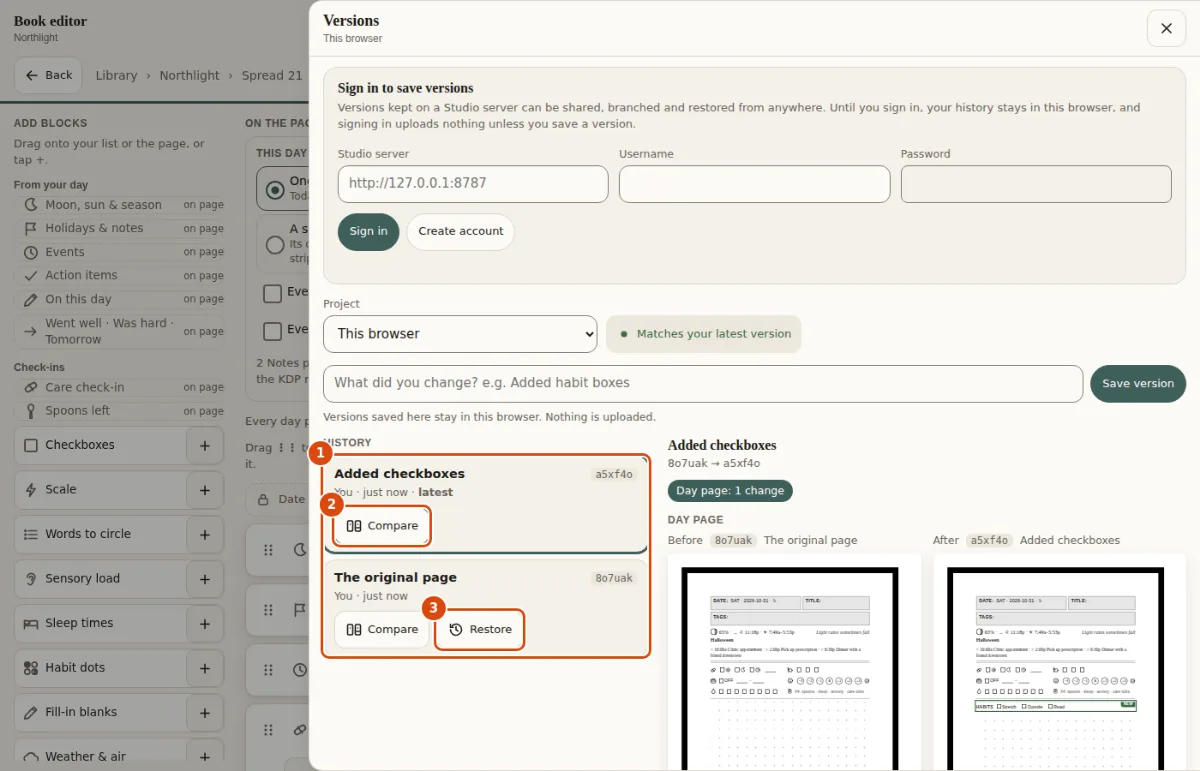This screenshot has width=1200, height=771.
Task: Add Sensory load using its plus button
Action: pyautogui.click(x=205, y=579)
